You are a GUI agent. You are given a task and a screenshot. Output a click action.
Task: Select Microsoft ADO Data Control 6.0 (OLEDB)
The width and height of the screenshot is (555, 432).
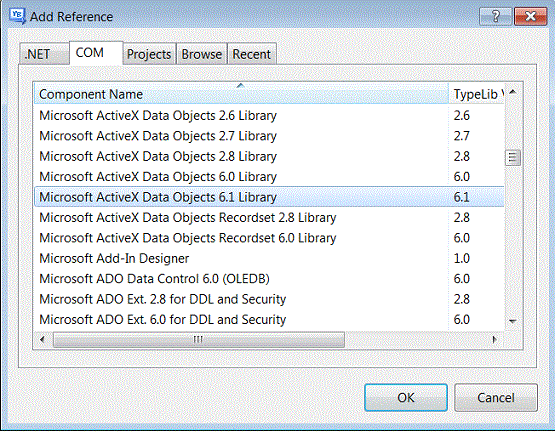(x=269, y=279)
